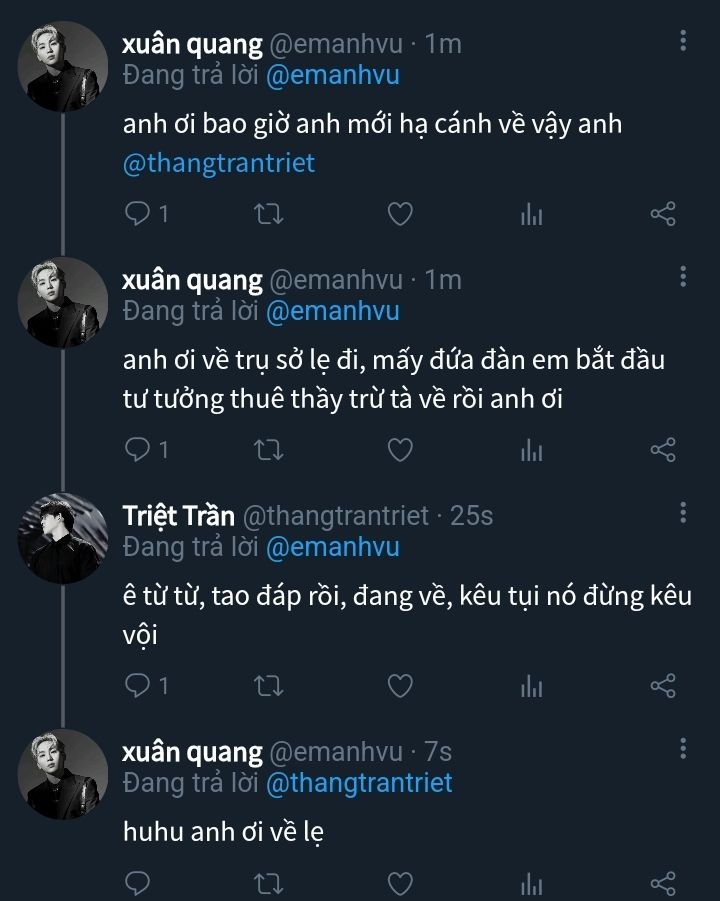
Task: Reply to the 'anh ơi bao giờ' tweet
Action: click(x=138, y=214)
